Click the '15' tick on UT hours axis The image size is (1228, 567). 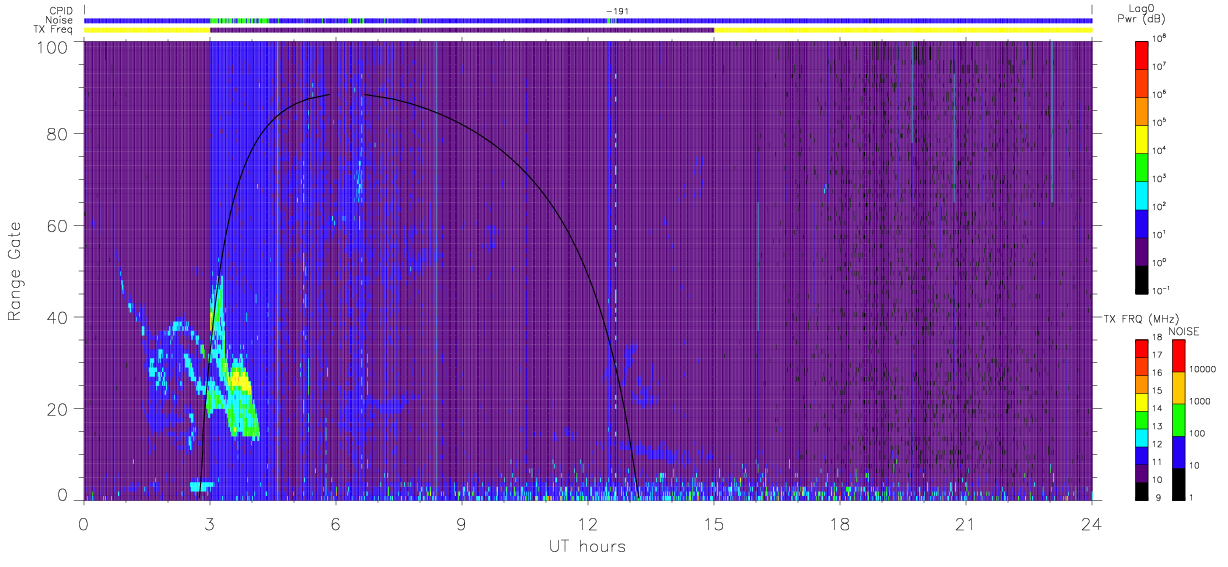714,523
